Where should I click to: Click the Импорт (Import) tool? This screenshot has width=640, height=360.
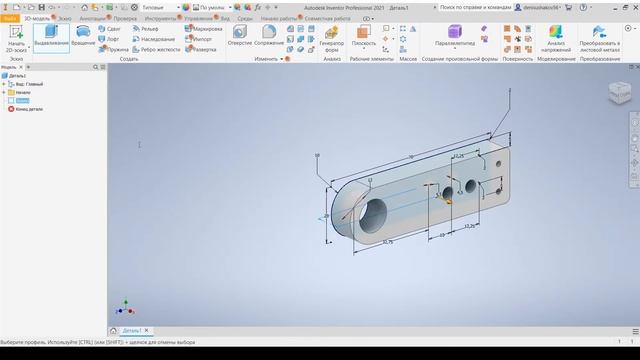(x=198, y=39)
